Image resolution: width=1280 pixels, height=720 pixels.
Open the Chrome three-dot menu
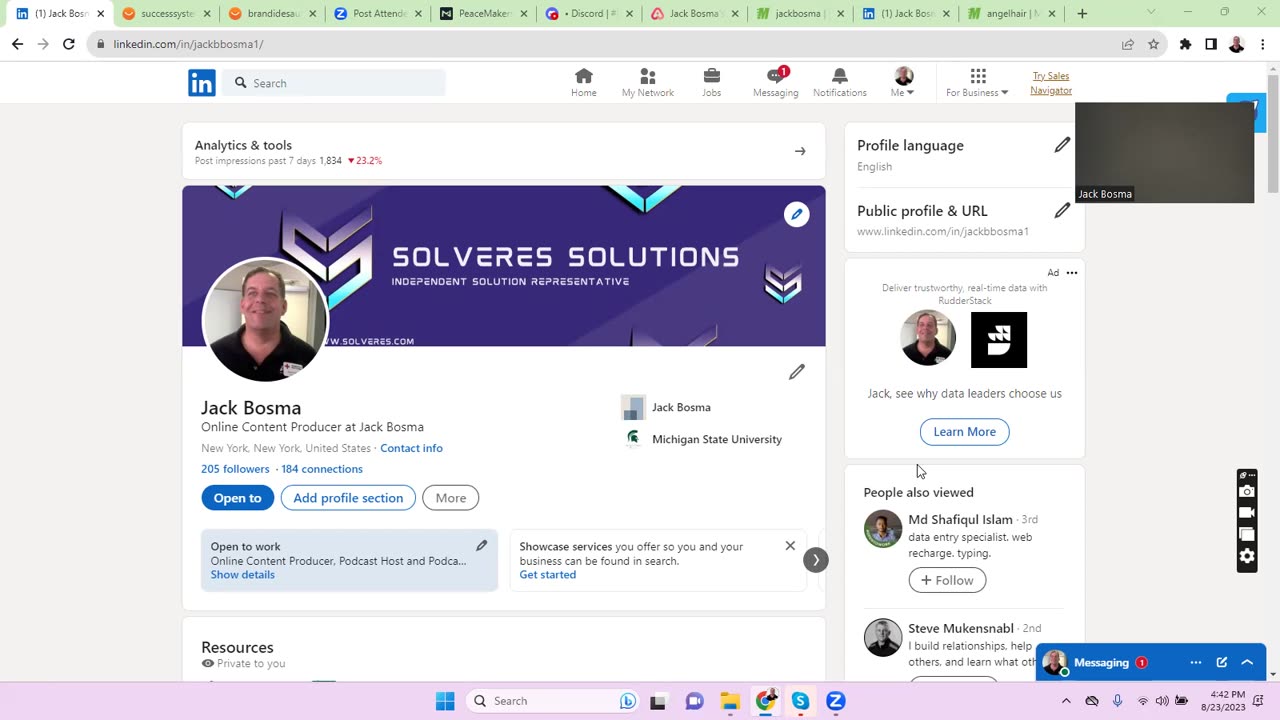1263,44
